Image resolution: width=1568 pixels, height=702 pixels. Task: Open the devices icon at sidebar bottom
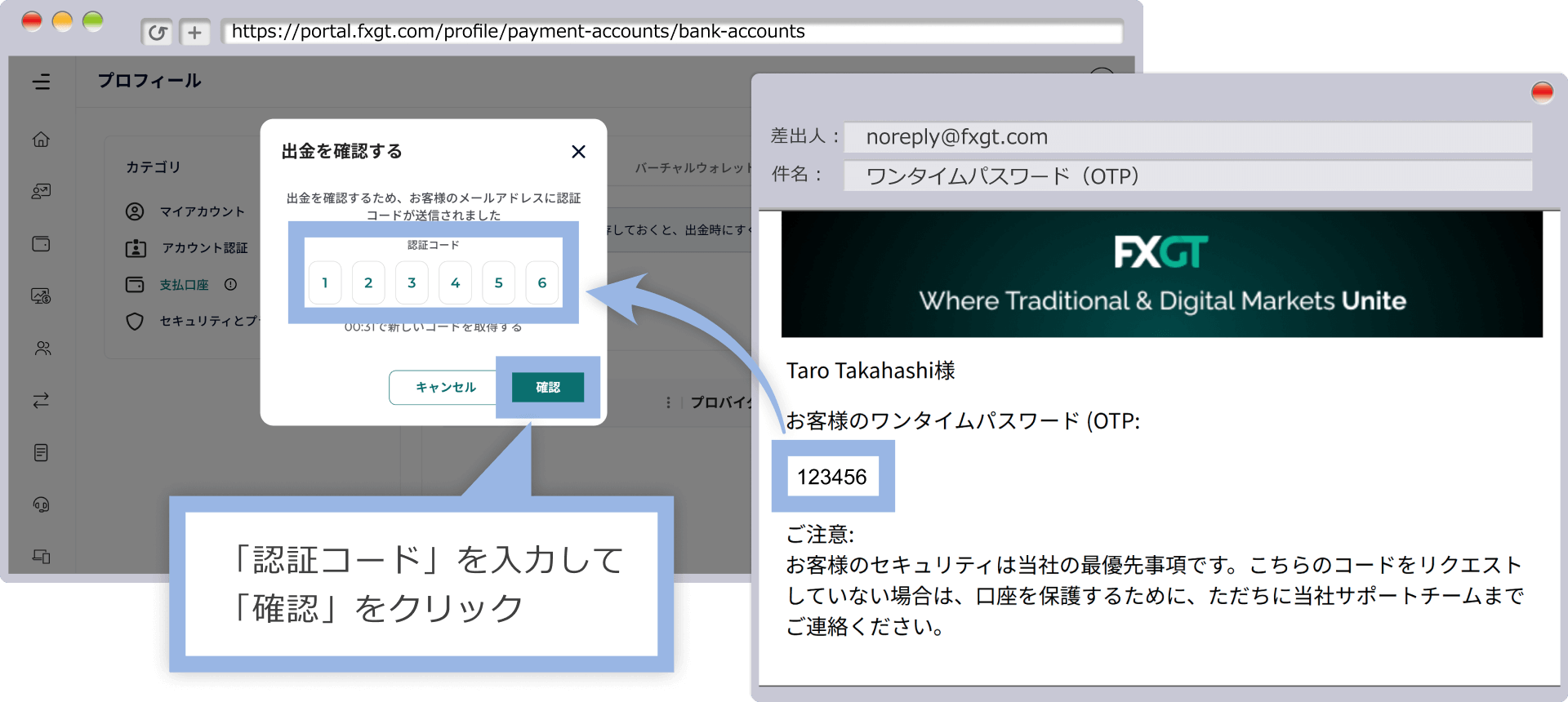pyautogui.click(x=41, y=556)
